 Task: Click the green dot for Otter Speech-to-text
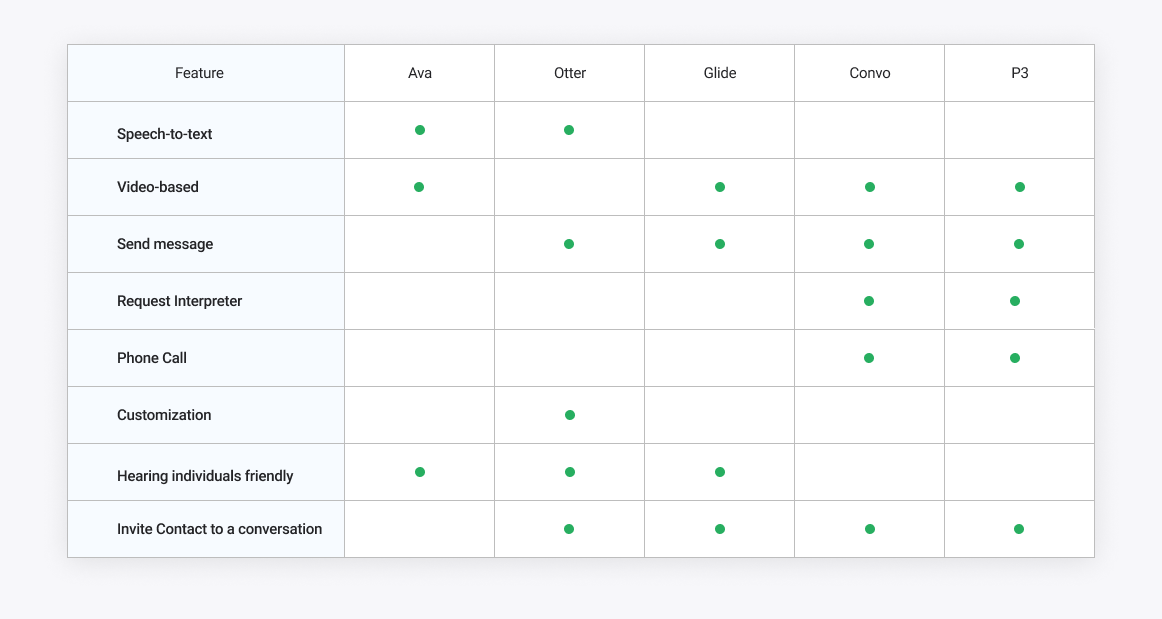[x=569, y=130]
